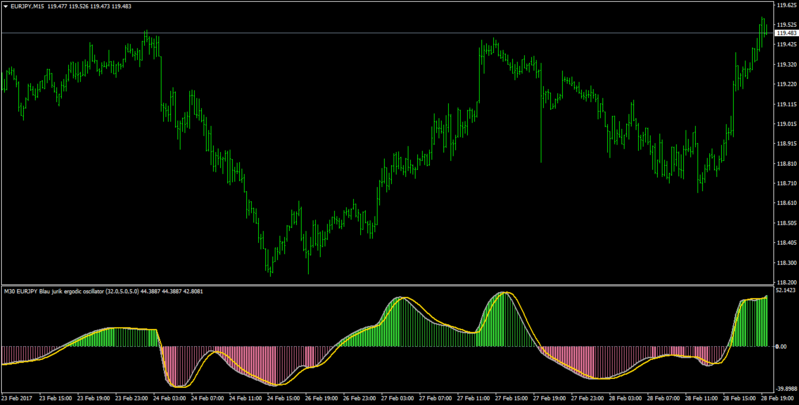Click the 27 Feb 11:00 time label
The image size is (799, 405).
[x=474, y=398]
